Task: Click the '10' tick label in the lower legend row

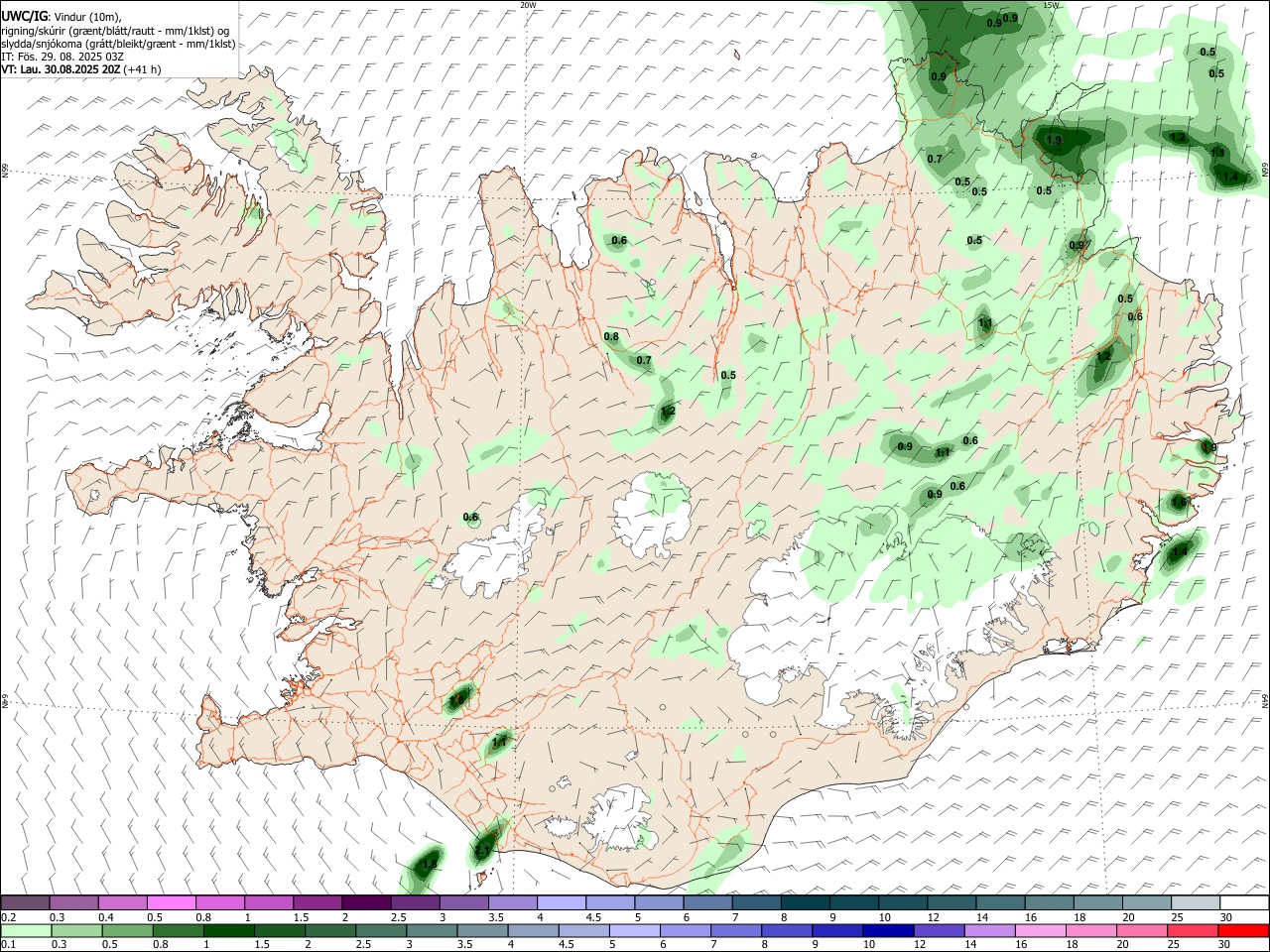Action: coord(869,944)
